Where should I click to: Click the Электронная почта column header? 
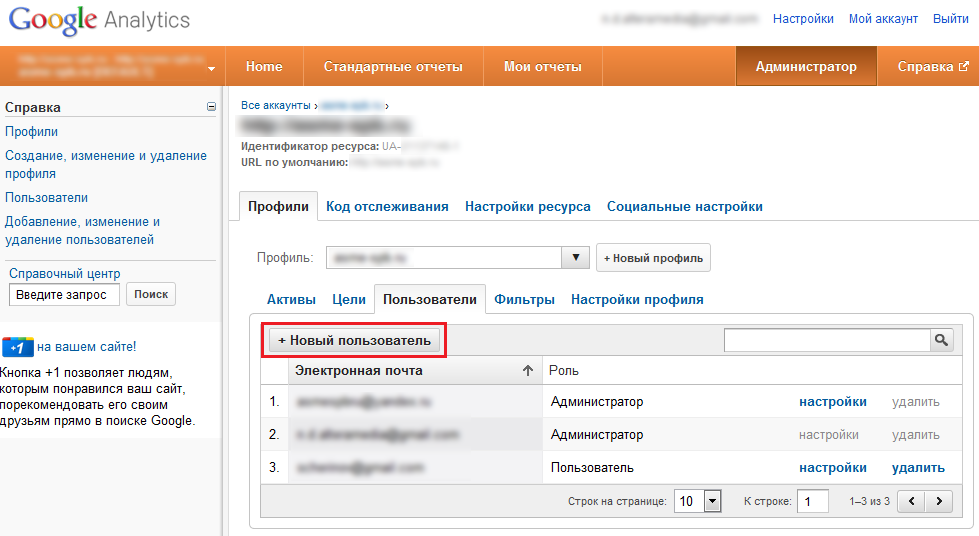point(415,370)
